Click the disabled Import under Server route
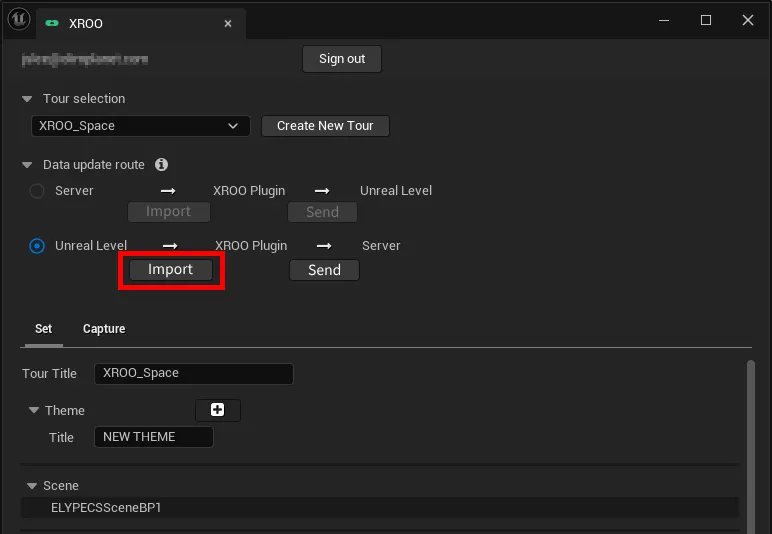Image resolution: width=772 pixels, height=534 pixels. pyautogui.click(x=169, y=212)
